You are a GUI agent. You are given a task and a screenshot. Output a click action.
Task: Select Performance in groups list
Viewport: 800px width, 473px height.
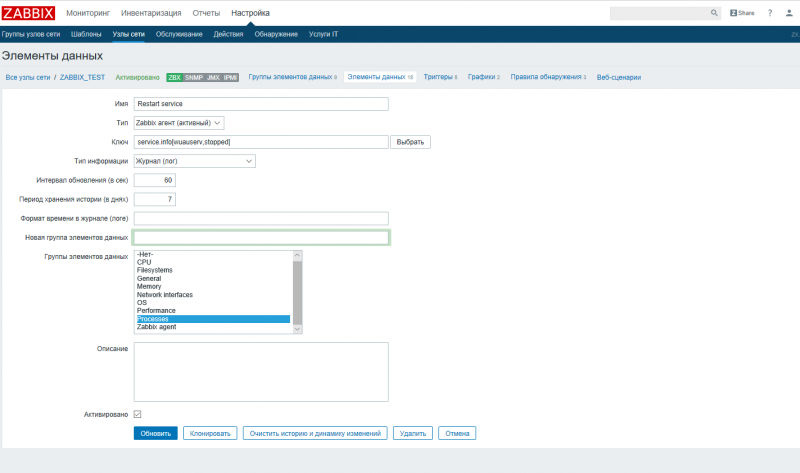click(213, 311)
